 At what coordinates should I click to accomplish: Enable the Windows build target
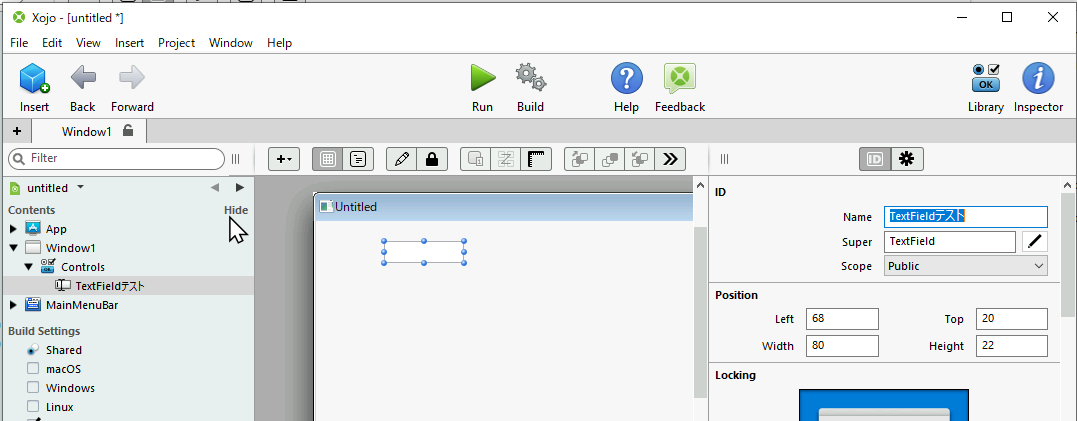(x=33, y=388)
